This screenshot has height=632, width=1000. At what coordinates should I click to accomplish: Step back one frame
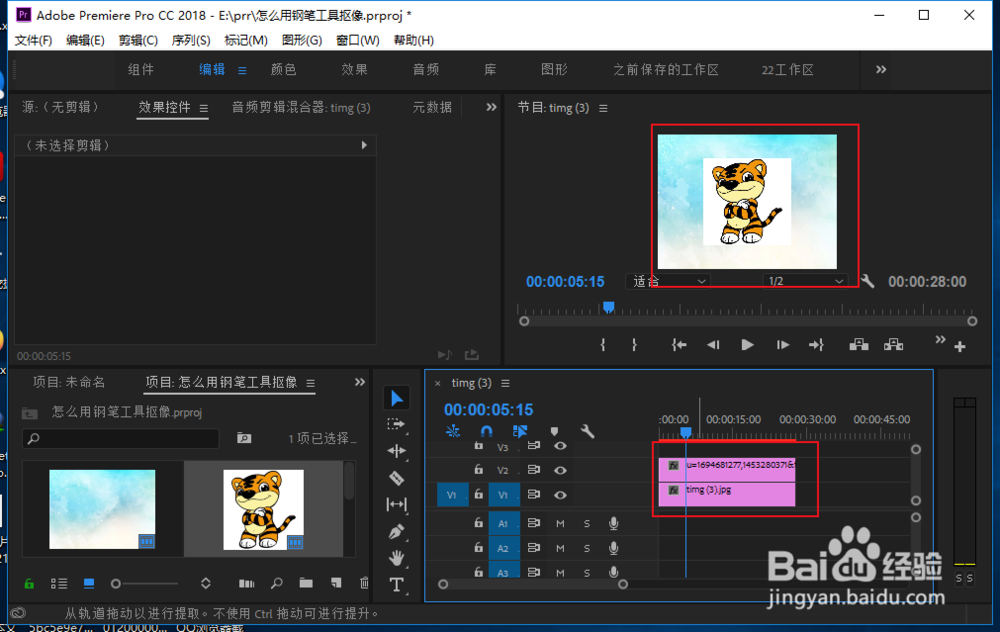point(713,345)
